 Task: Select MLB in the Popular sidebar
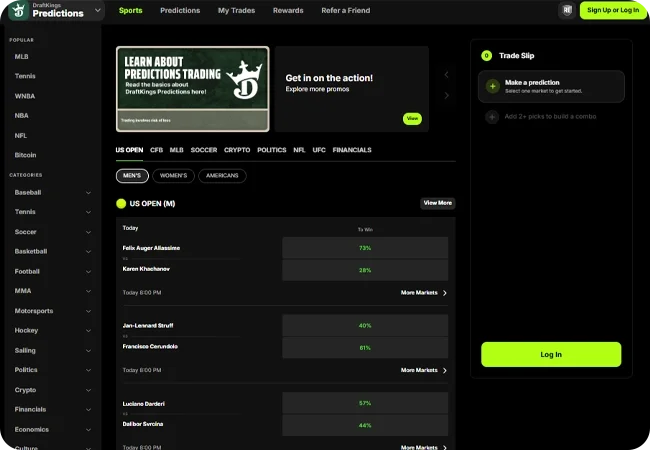point(22,56)
